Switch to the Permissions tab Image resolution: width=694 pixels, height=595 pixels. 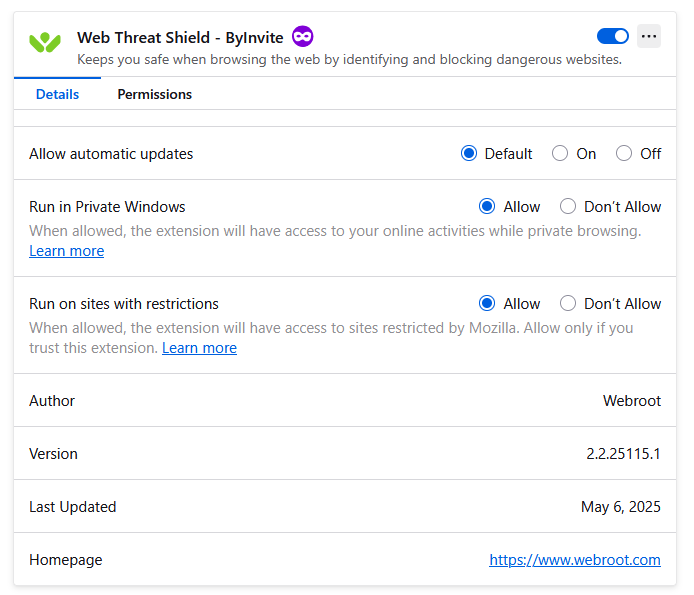pos(154,94)
